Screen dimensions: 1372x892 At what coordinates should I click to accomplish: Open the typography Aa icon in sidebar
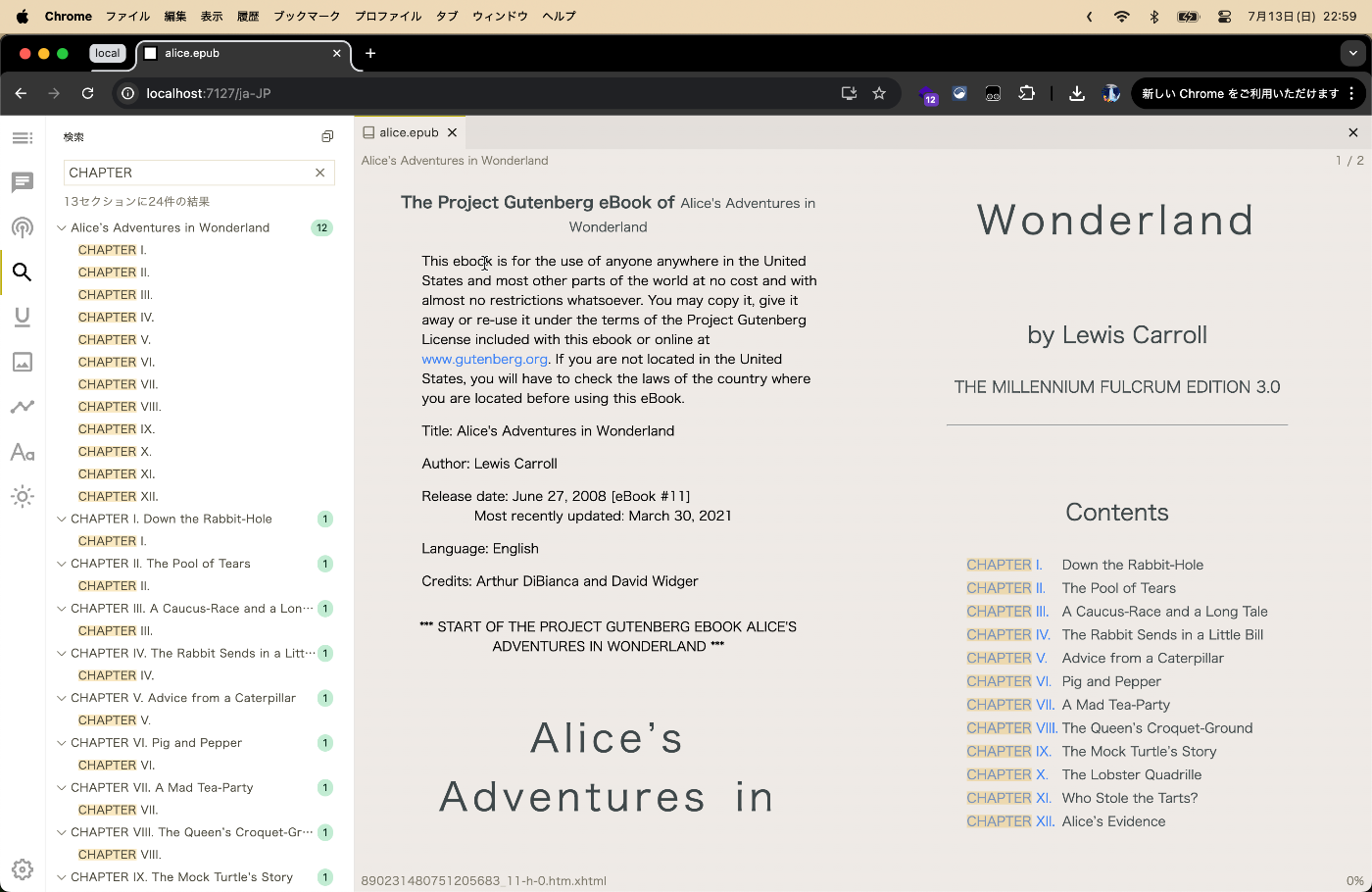tap(23, 452)
